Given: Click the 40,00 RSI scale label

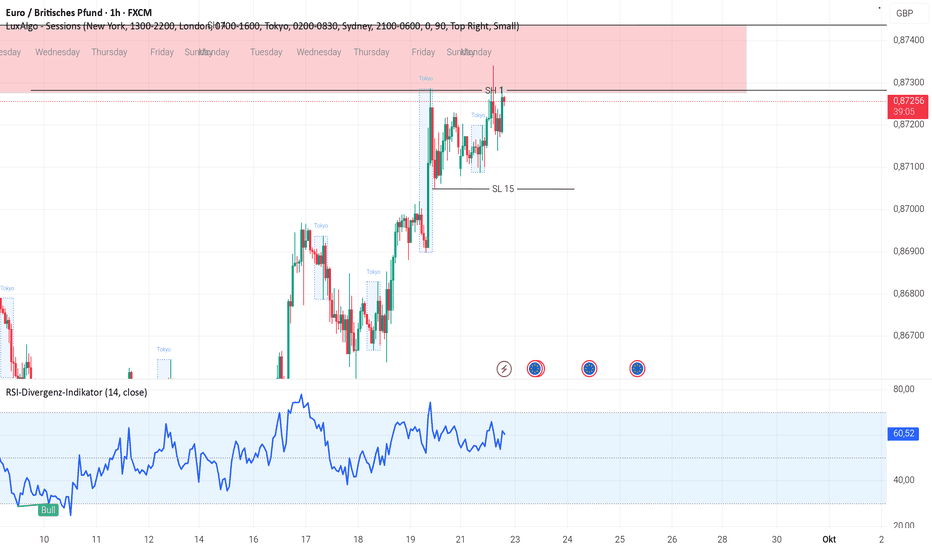Looking at the screenshot, I should click(x=903, y=480).
